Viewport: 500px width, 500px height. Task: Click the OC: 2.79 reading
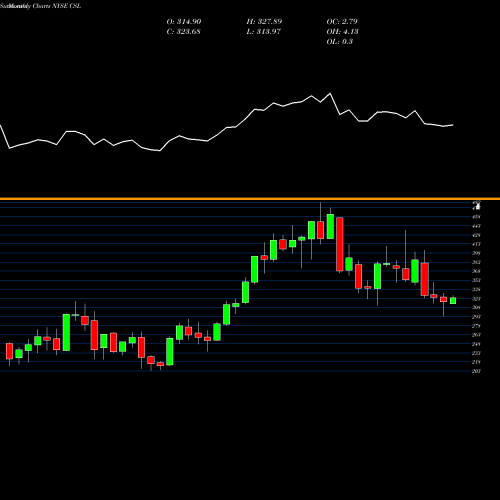[x=342, y=21]
